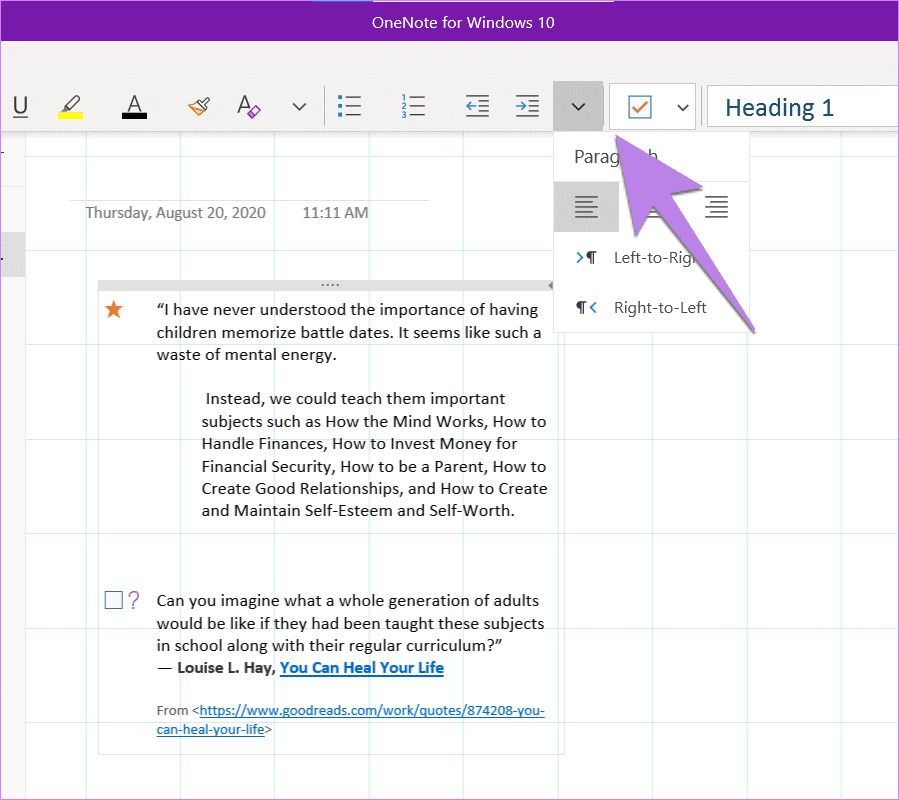
Task: Open the You Can Heal Your Life link
Action: point(362,668)
